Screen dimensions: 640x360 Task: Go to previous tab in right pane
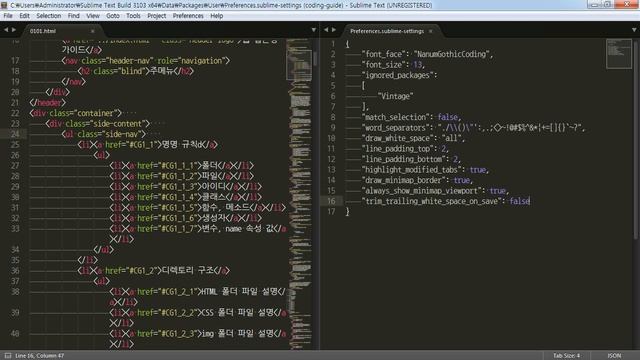click(x=326, y=30)
